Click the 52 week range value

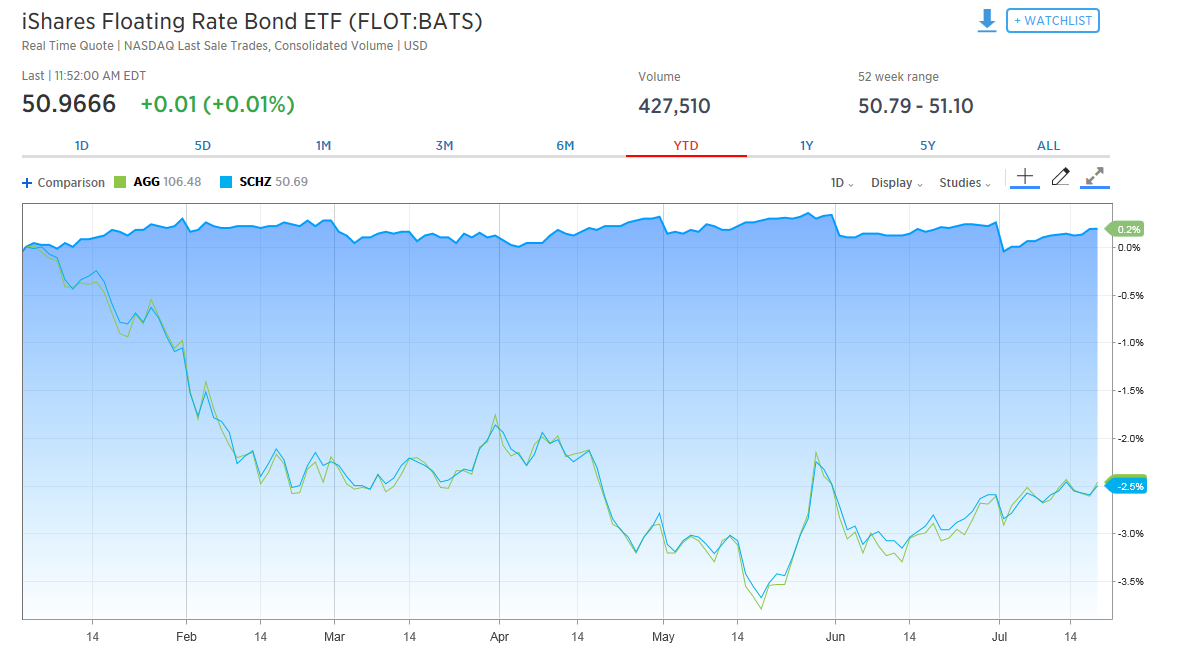coord(917,105)
